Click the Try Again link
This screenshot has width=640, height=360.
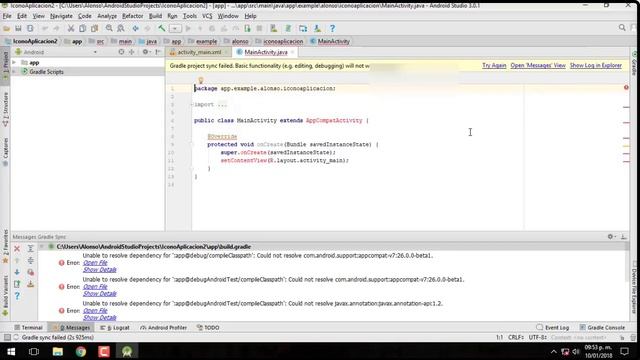pyautogui.click(x=494, y=65)
